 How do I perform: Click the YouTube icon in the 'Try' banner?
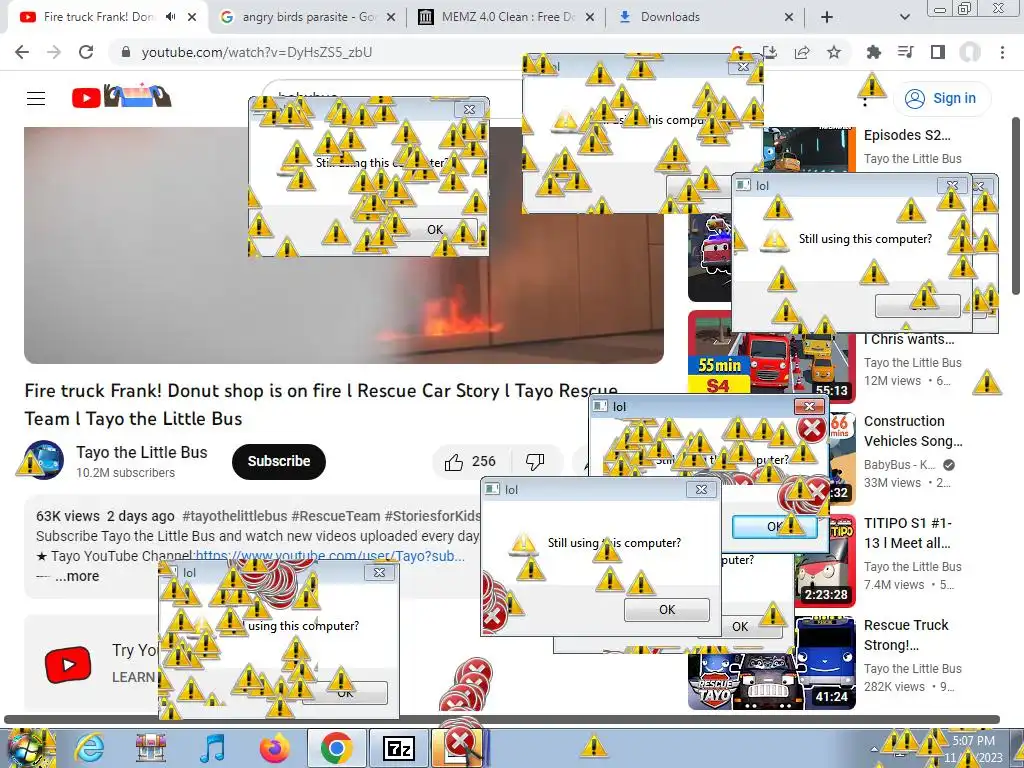tap(68, 665)
